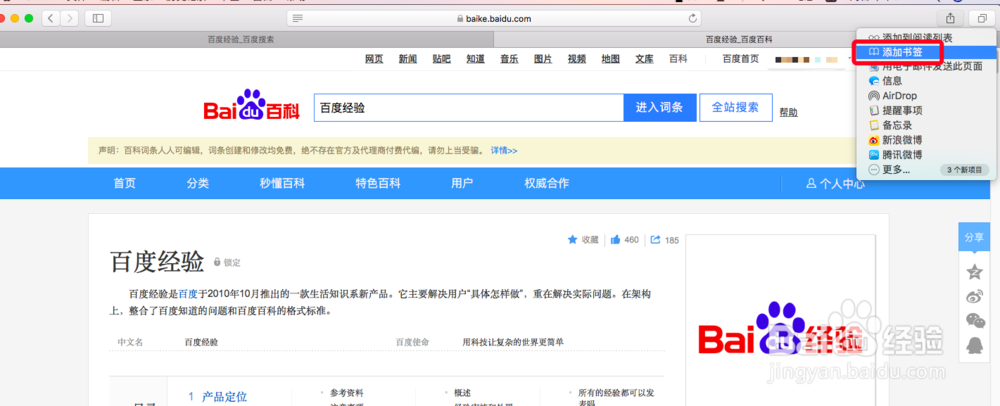This screenshot has width=1000, height=406.
Task: Open 用户 in blue nav bar
Action: pos(462,184)
